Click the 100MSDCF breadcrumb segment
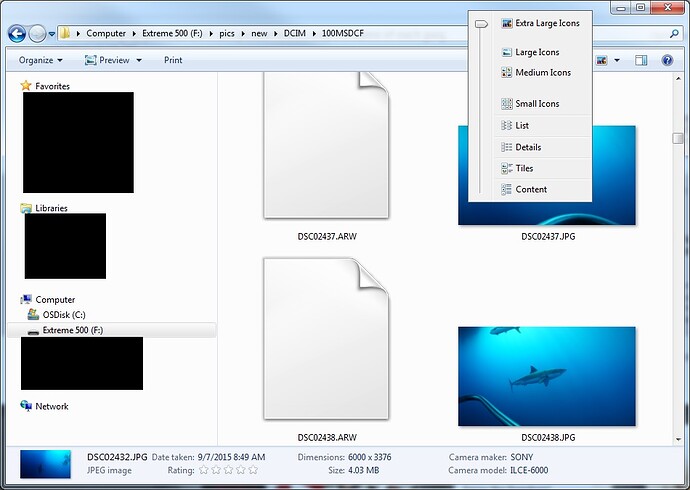This screenshot has width=690, height=490. 342,33
